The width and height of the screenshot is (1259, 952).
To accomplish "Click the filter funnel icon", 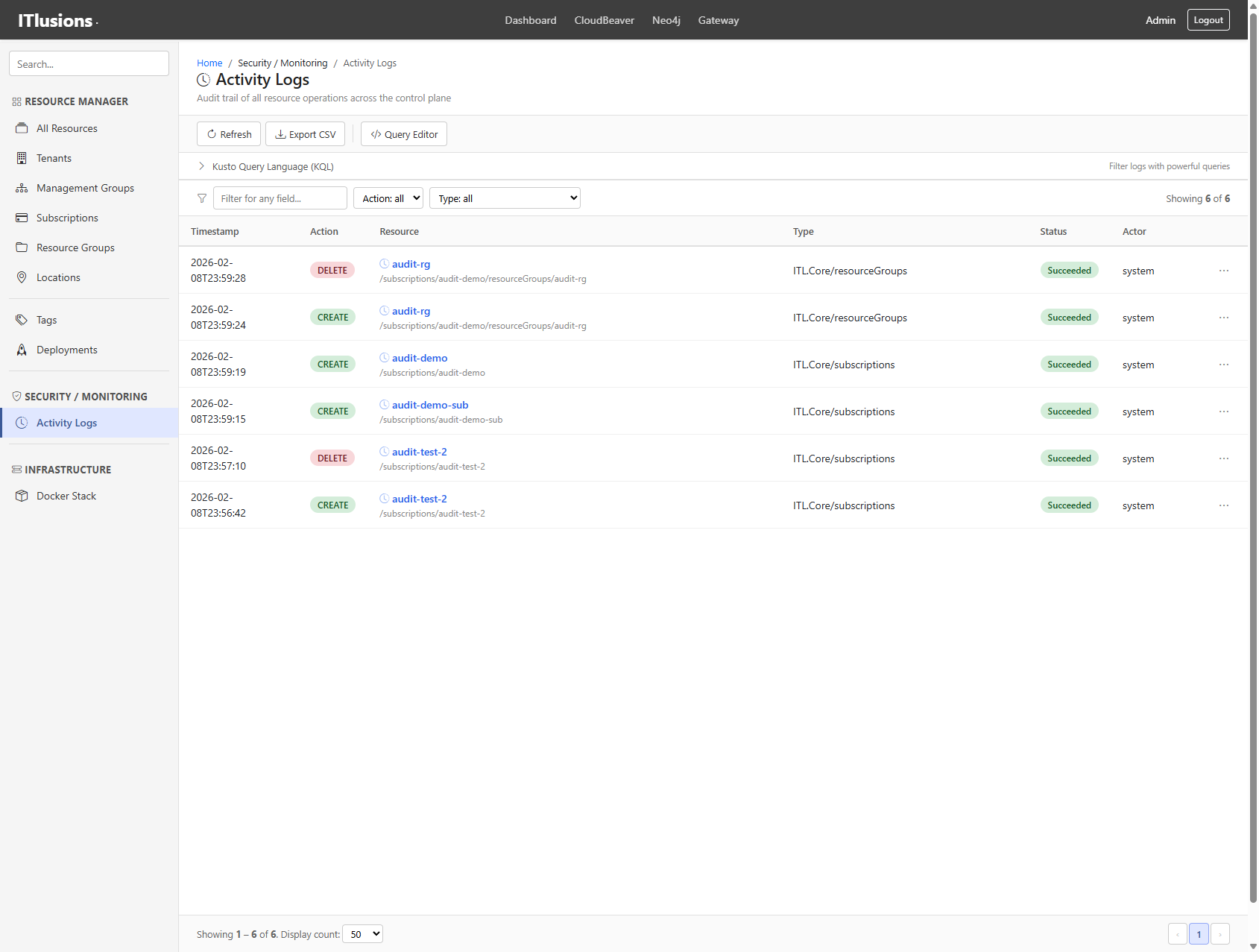I will point(201,198).
